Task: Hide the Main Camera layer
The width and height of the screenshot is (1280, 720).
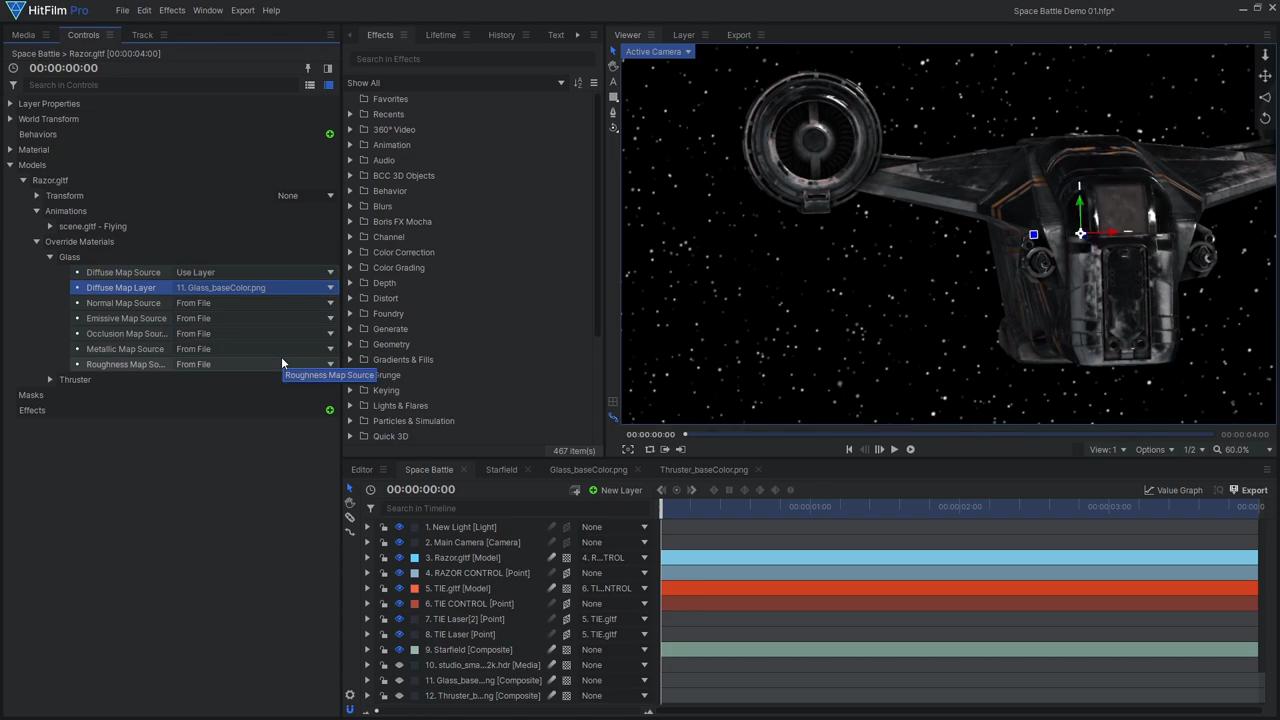Action: point(399,542)
